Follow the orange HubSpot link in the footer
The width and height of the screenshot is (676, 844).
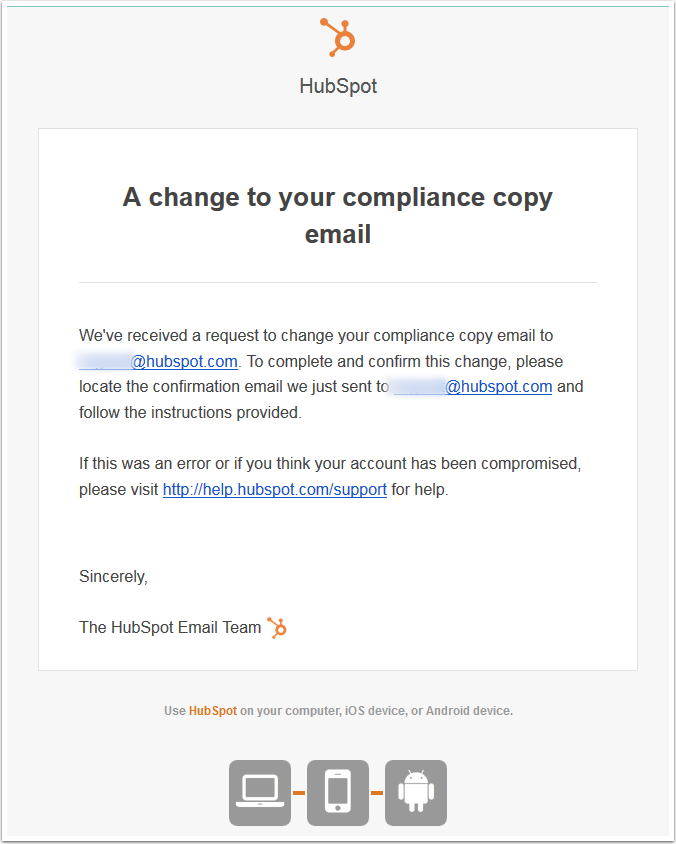point(213,711)
